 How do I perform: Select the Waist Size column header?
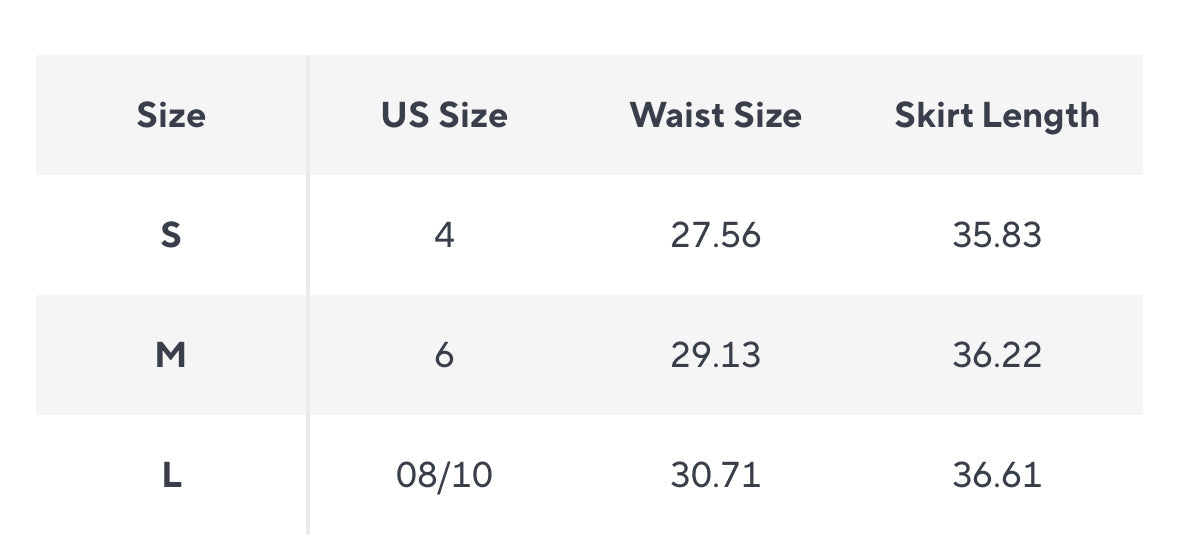tap(715, 116)
